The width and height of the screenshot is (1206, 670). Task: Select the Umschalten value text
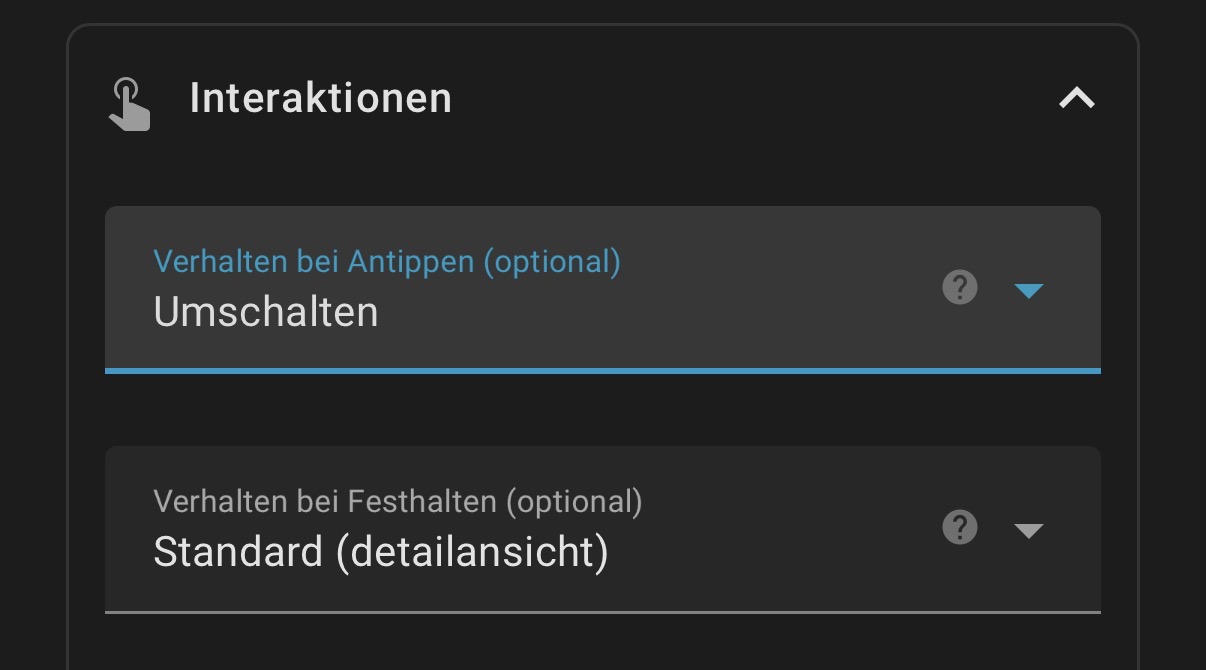pos(266,312)
